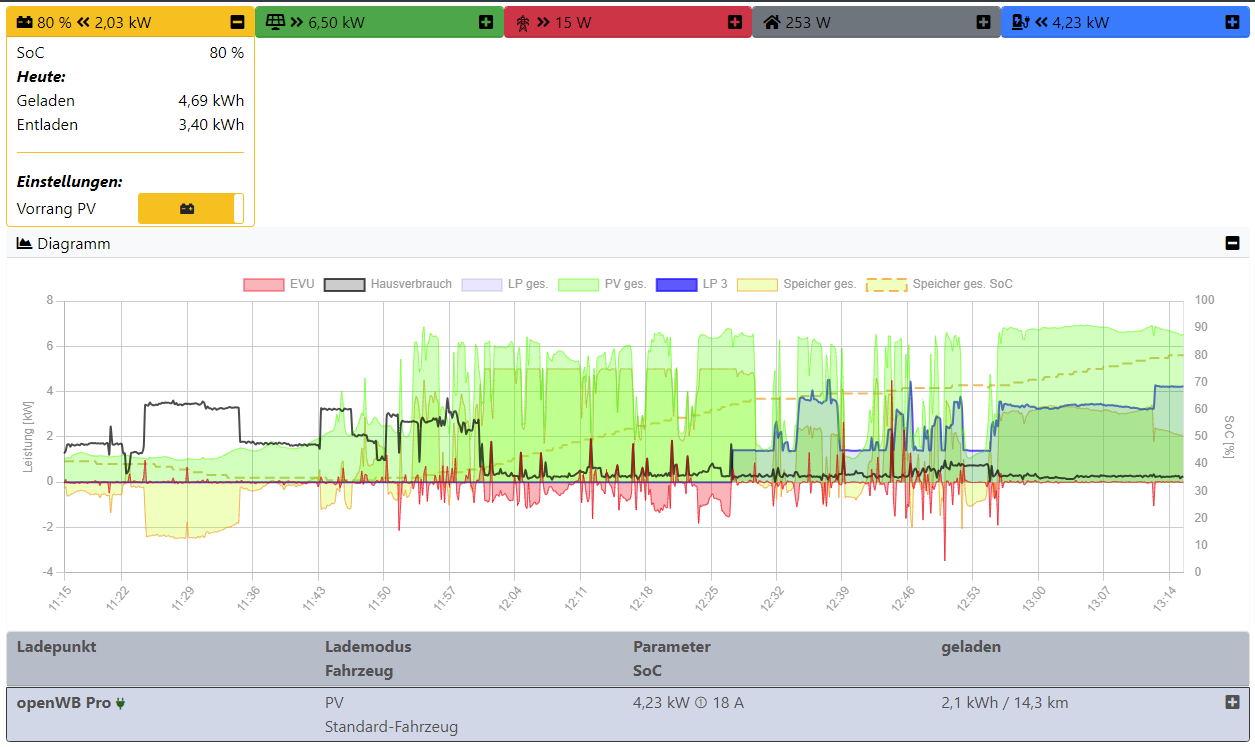Click the PV charge mode label
This screenshot has width=1255, height=747.
click(x=334, y=703)
